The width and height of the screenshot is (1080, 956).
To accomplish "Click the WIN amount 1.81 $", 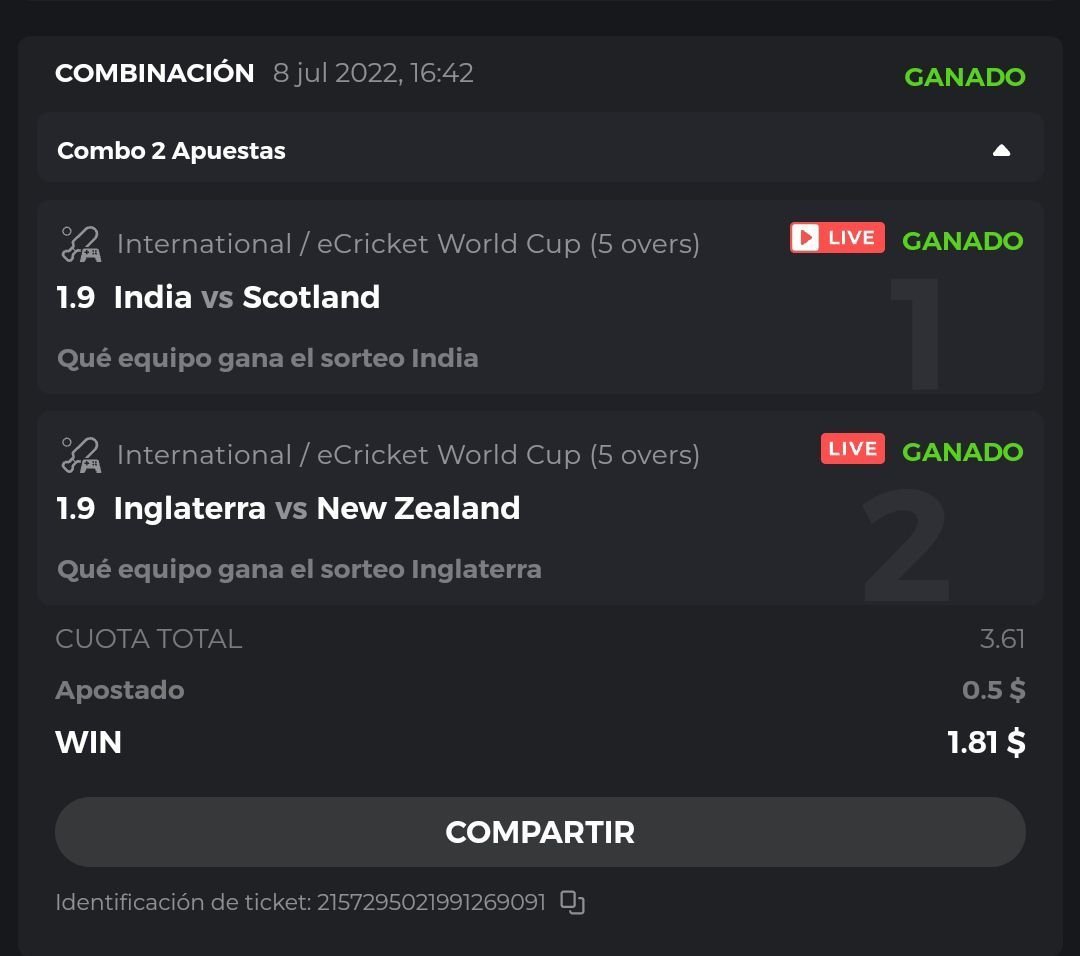I will (986, 742).
